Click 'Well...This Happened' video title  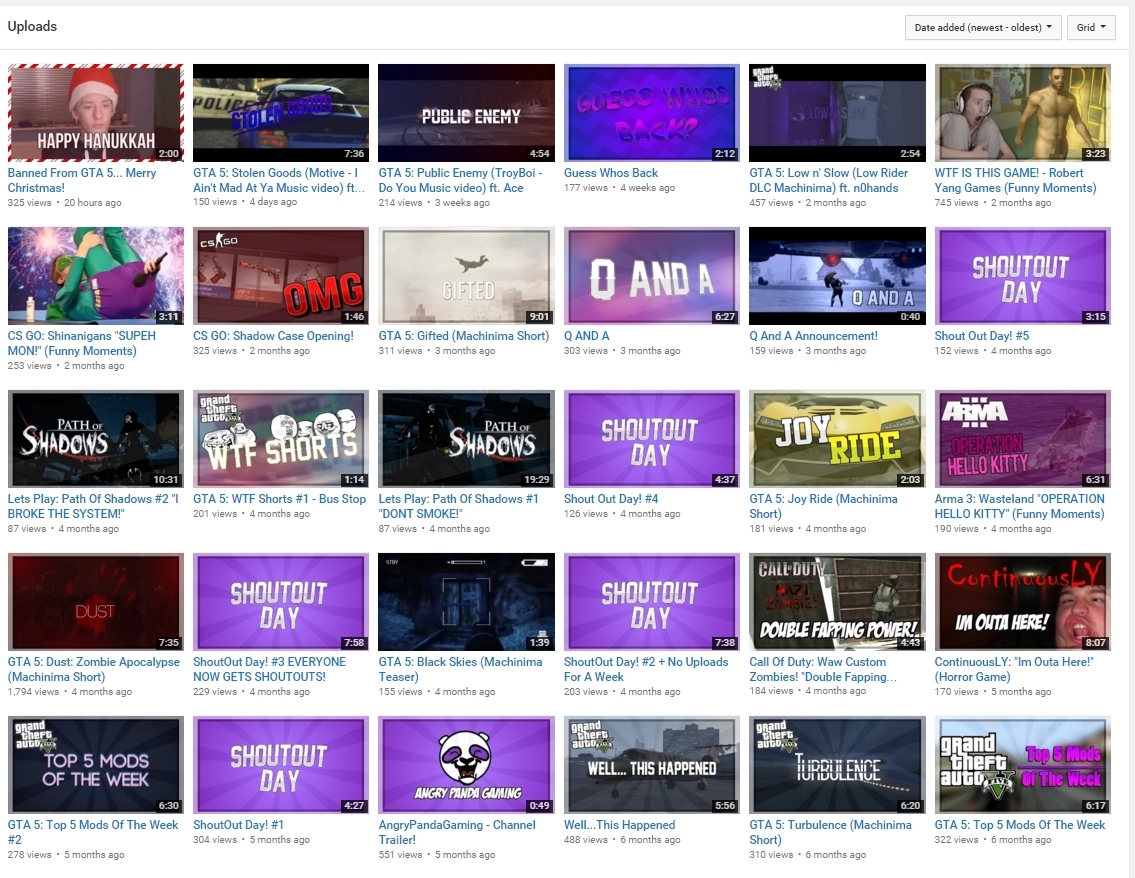[x=619, y=825]
